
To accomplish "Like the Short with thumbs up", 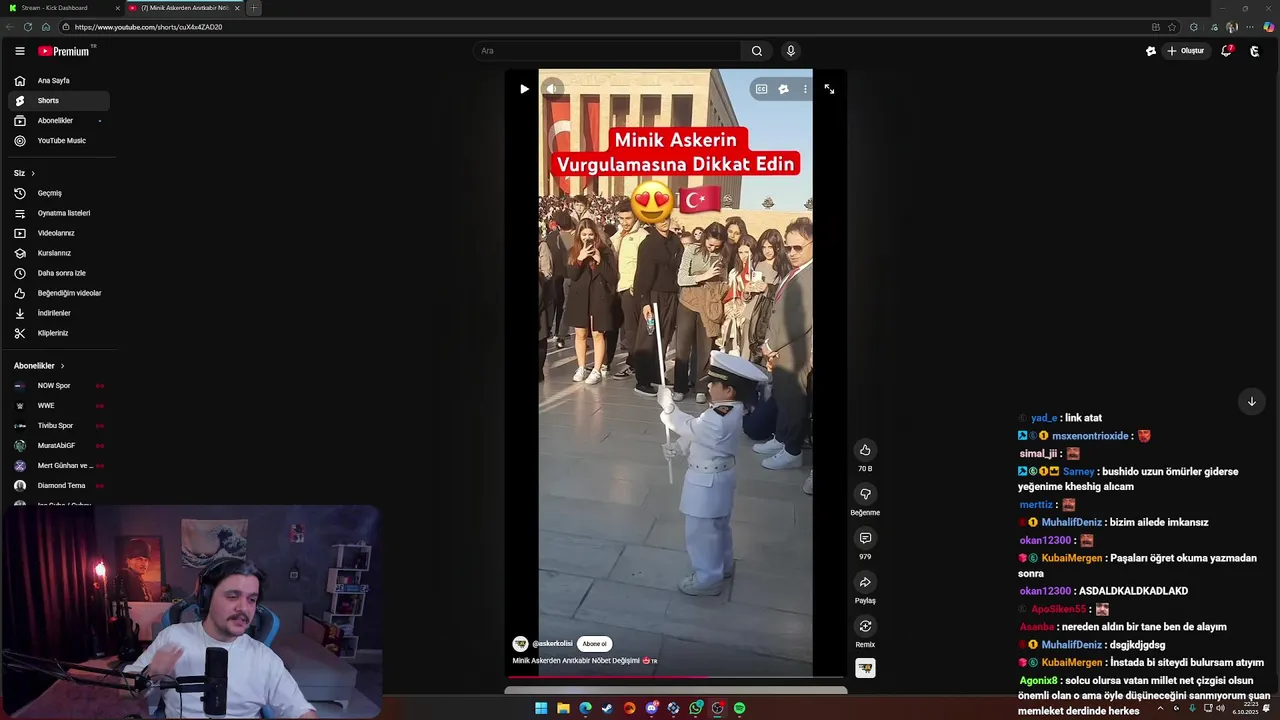I will click(865, 450).
